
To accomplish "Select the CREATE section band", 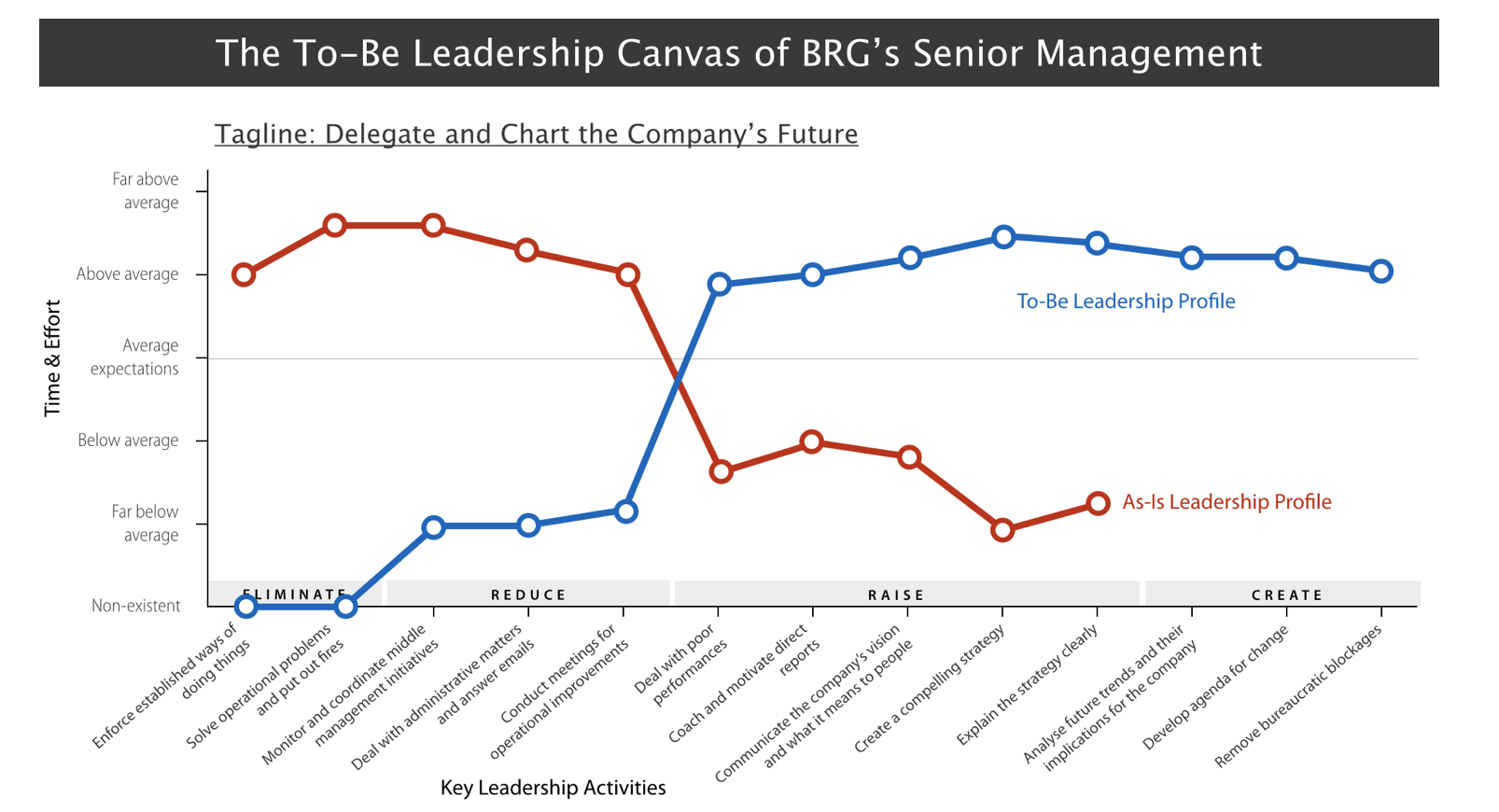I will pos(1286,595).
